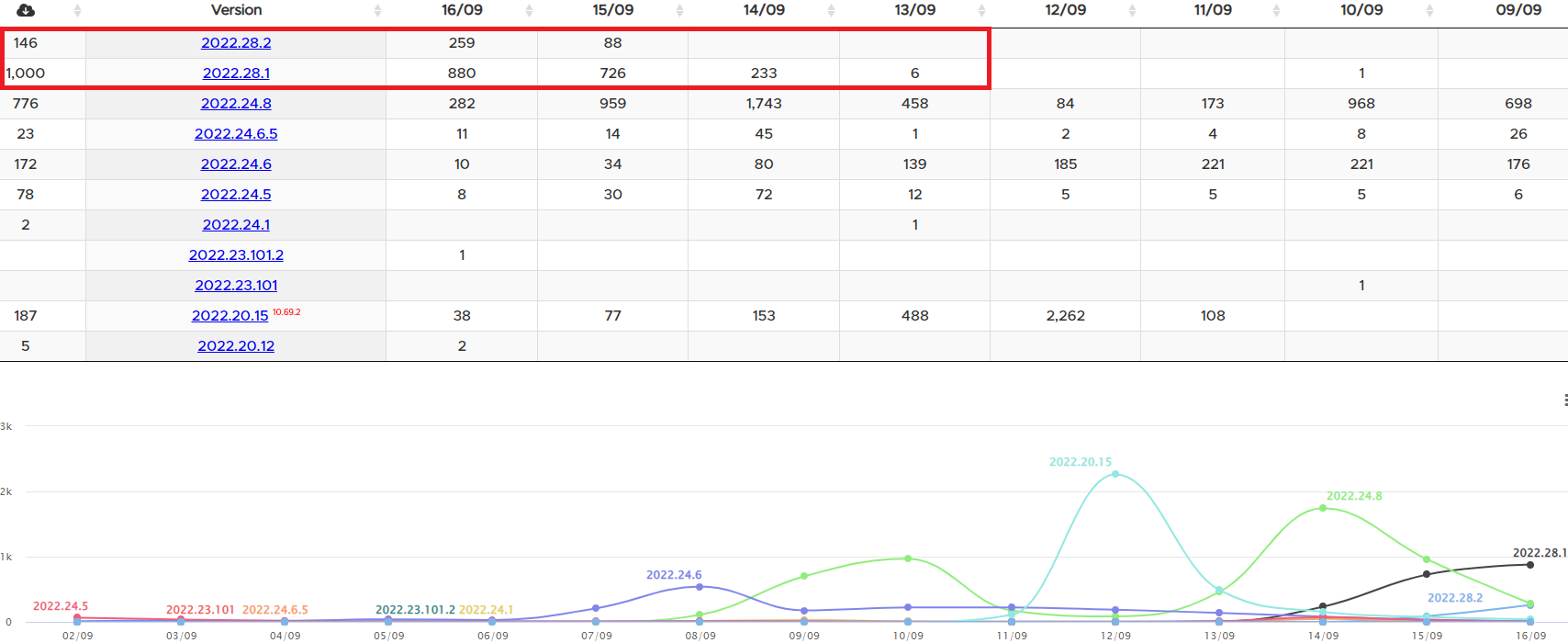
Task: Open version 2022.28.2 link
Action: pos(236,42)
